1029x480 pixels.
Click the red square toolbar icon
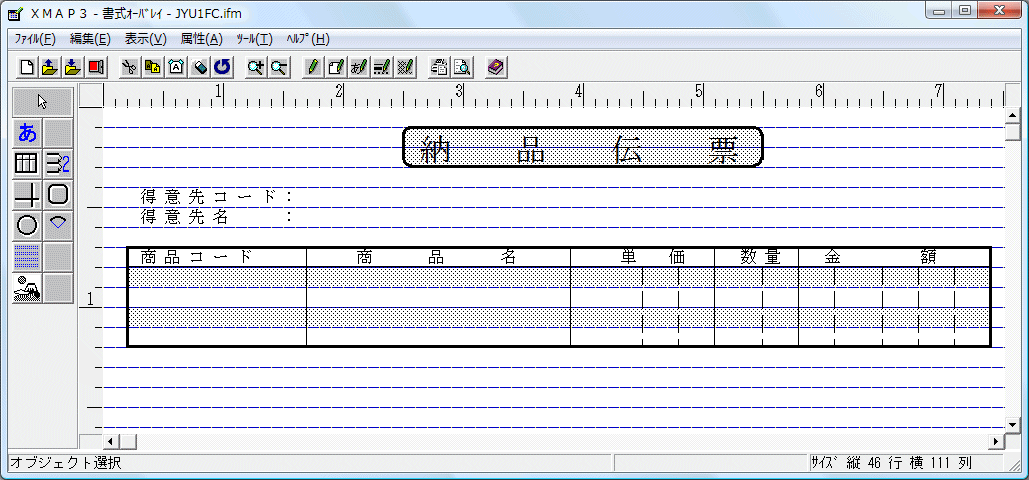pyautogui.click(x=96, y=66)
